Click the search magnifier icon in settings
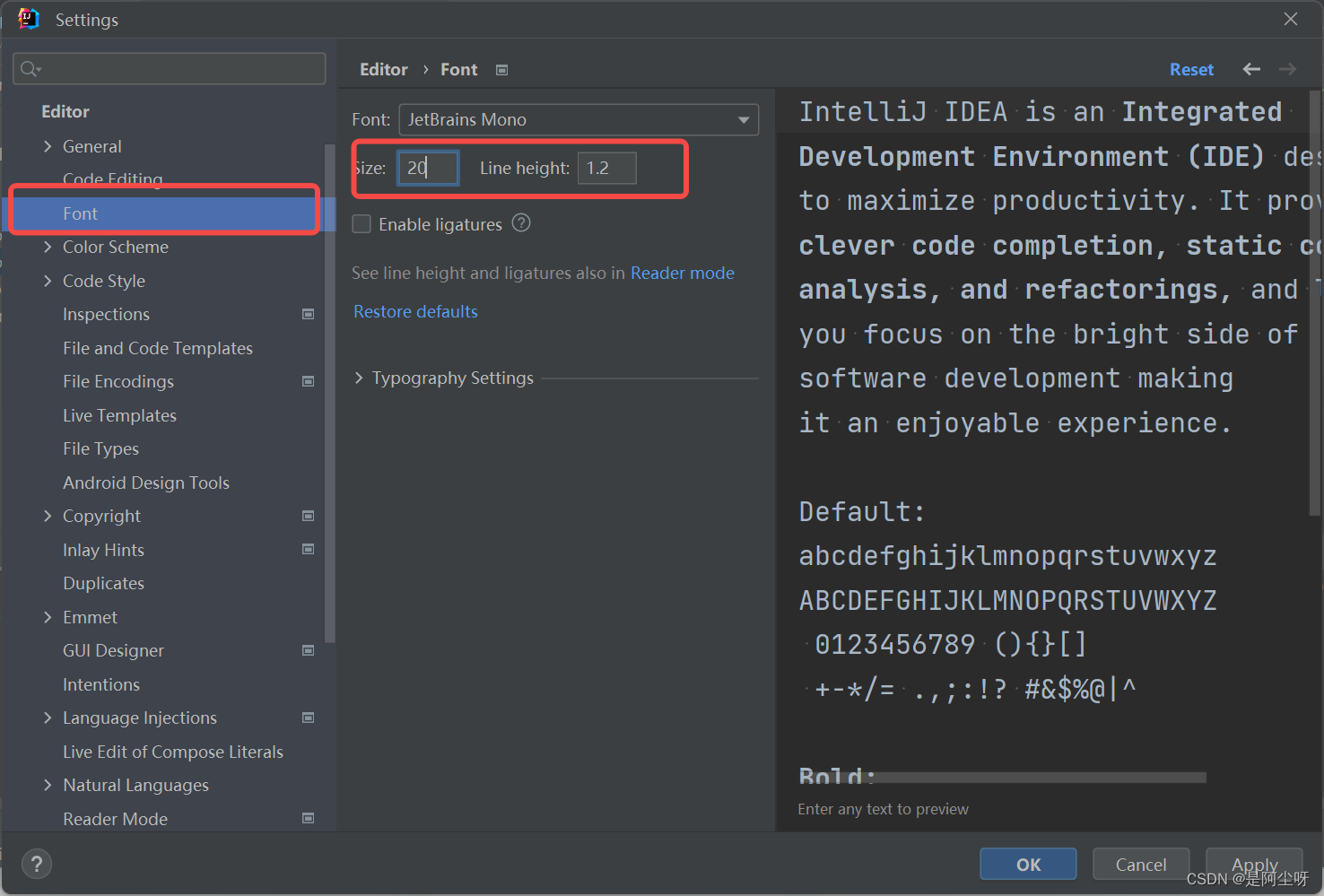Screen dimensions: 1324x896 coord(30,69)
